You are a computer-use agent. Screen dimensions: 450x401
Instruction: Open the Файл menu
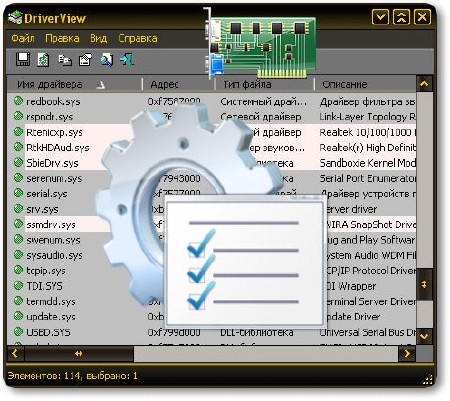pos(23,38)
